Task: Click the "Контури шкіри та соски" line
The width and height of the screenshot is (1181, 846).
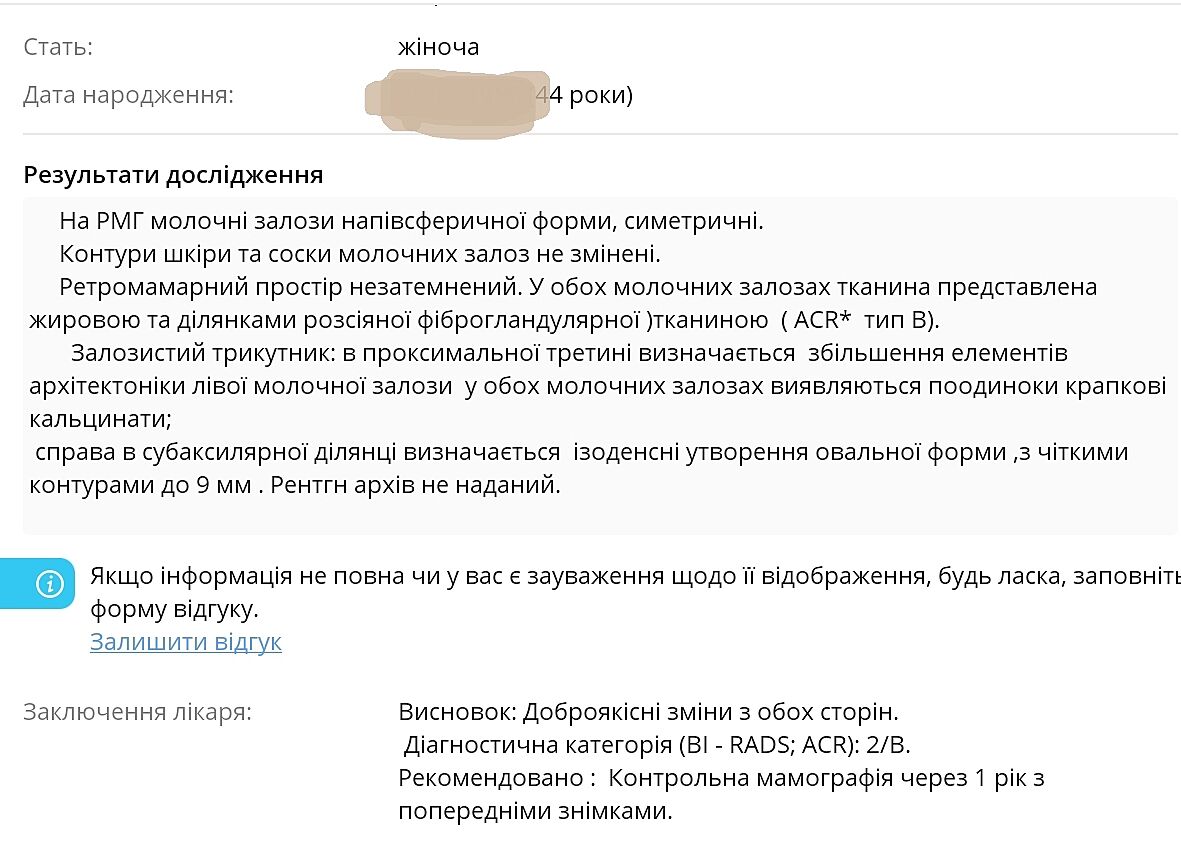Action: [x=359, y=253]
